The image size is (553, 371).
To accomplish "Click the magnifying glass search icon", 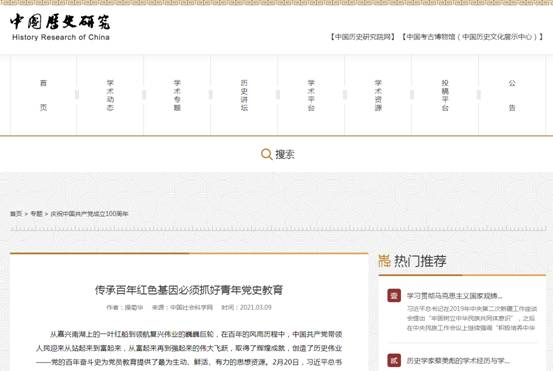I will [x=266, y=154].
